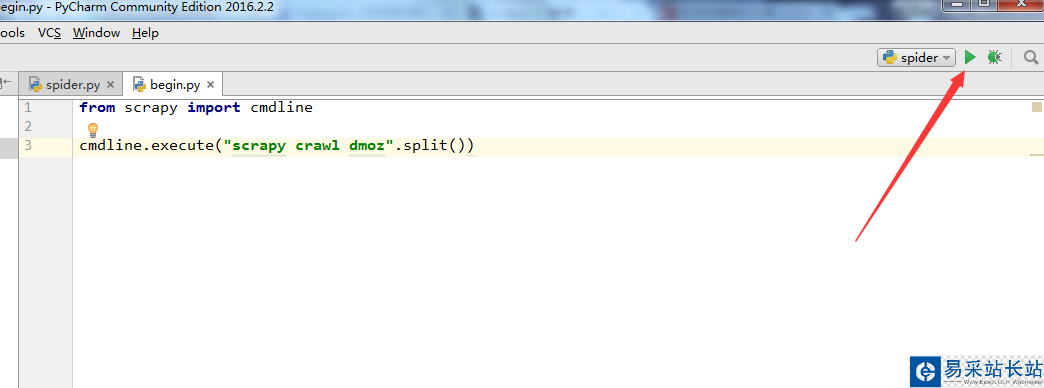Image resolution: width=1044 pixels, height=388 pixels.
Task: Open the Help menu
Action: coord(145,33)
